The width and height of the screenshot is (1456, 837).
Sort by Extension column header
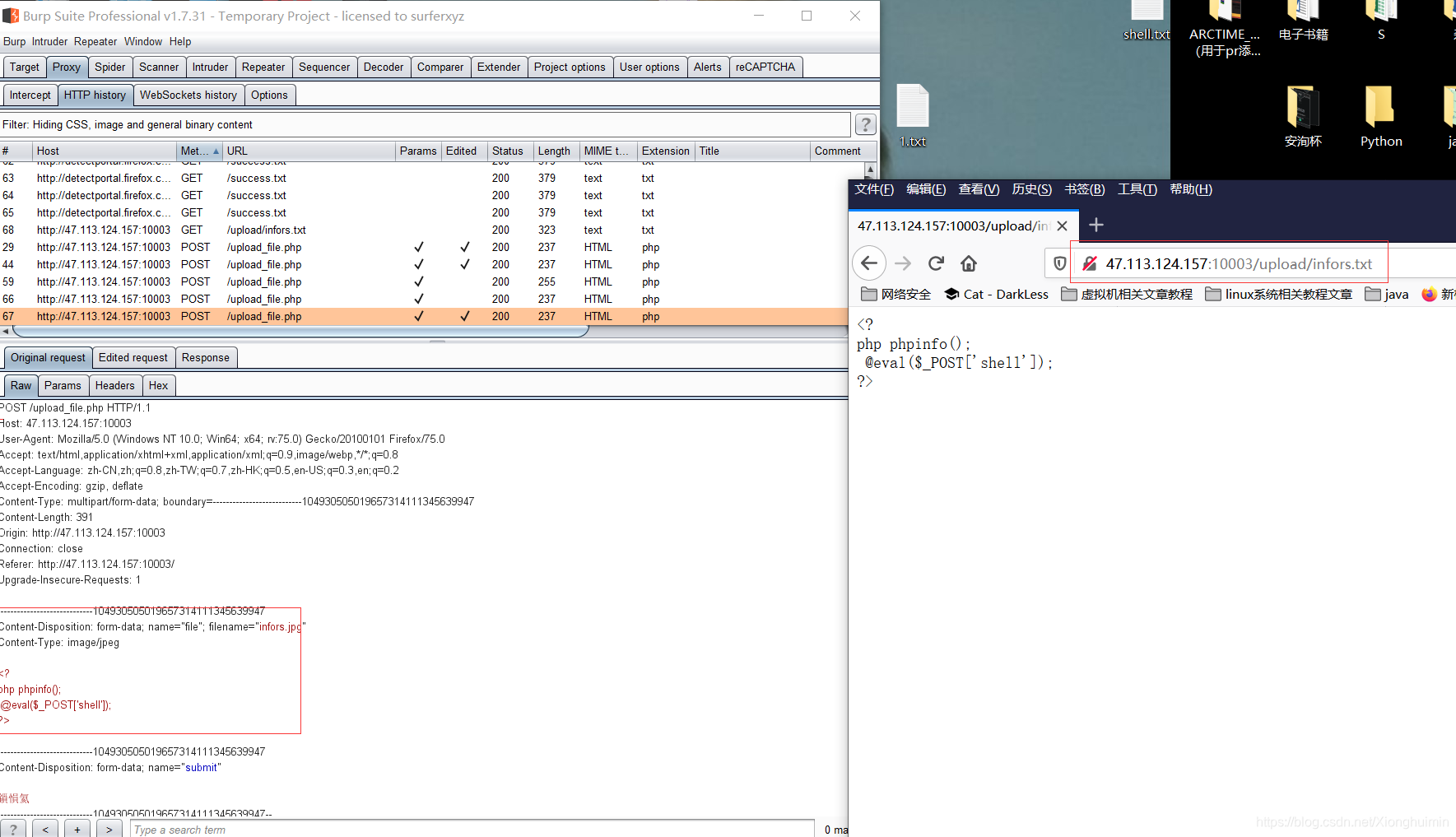pos(666,151)
